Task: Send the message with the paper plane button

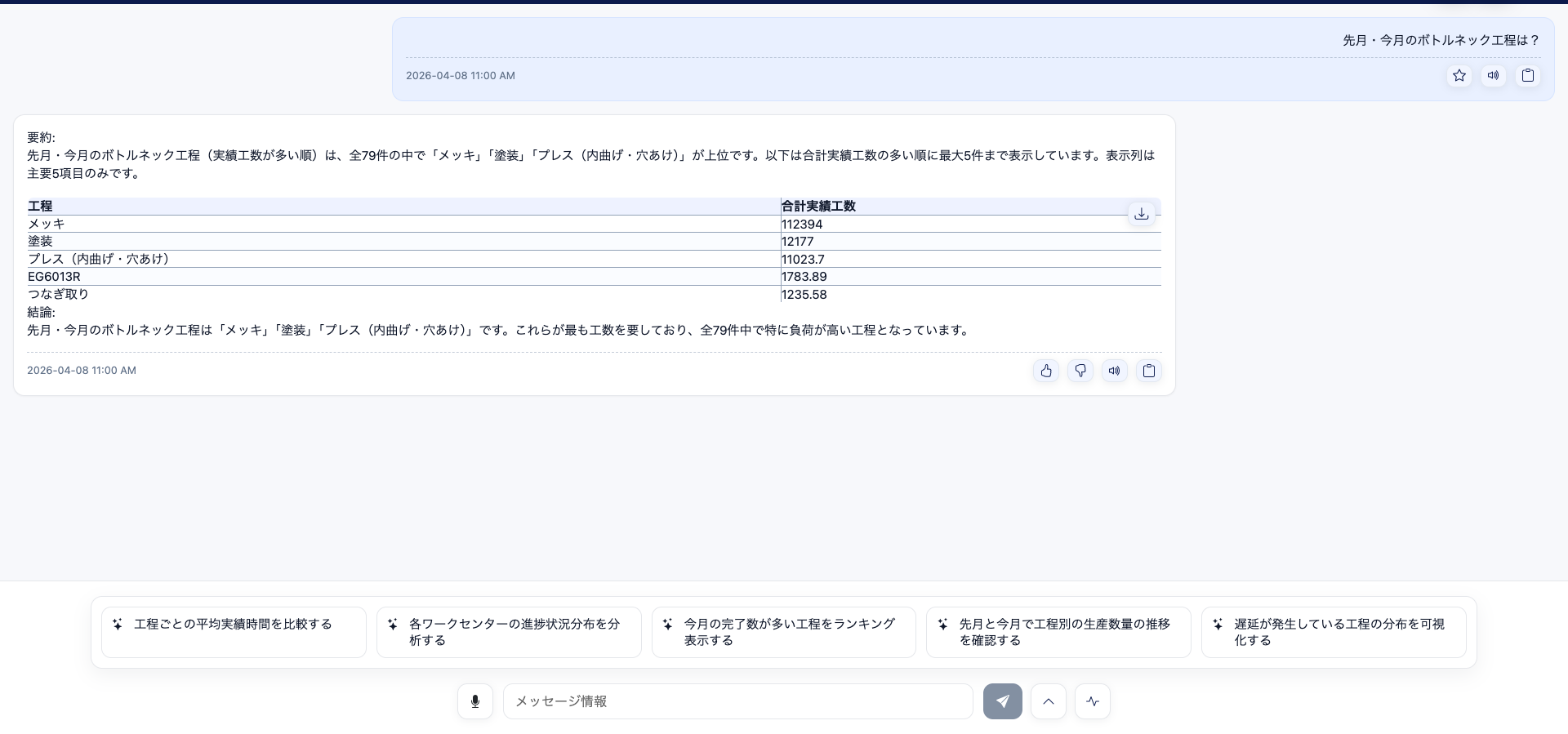Action: [1003, 701]
